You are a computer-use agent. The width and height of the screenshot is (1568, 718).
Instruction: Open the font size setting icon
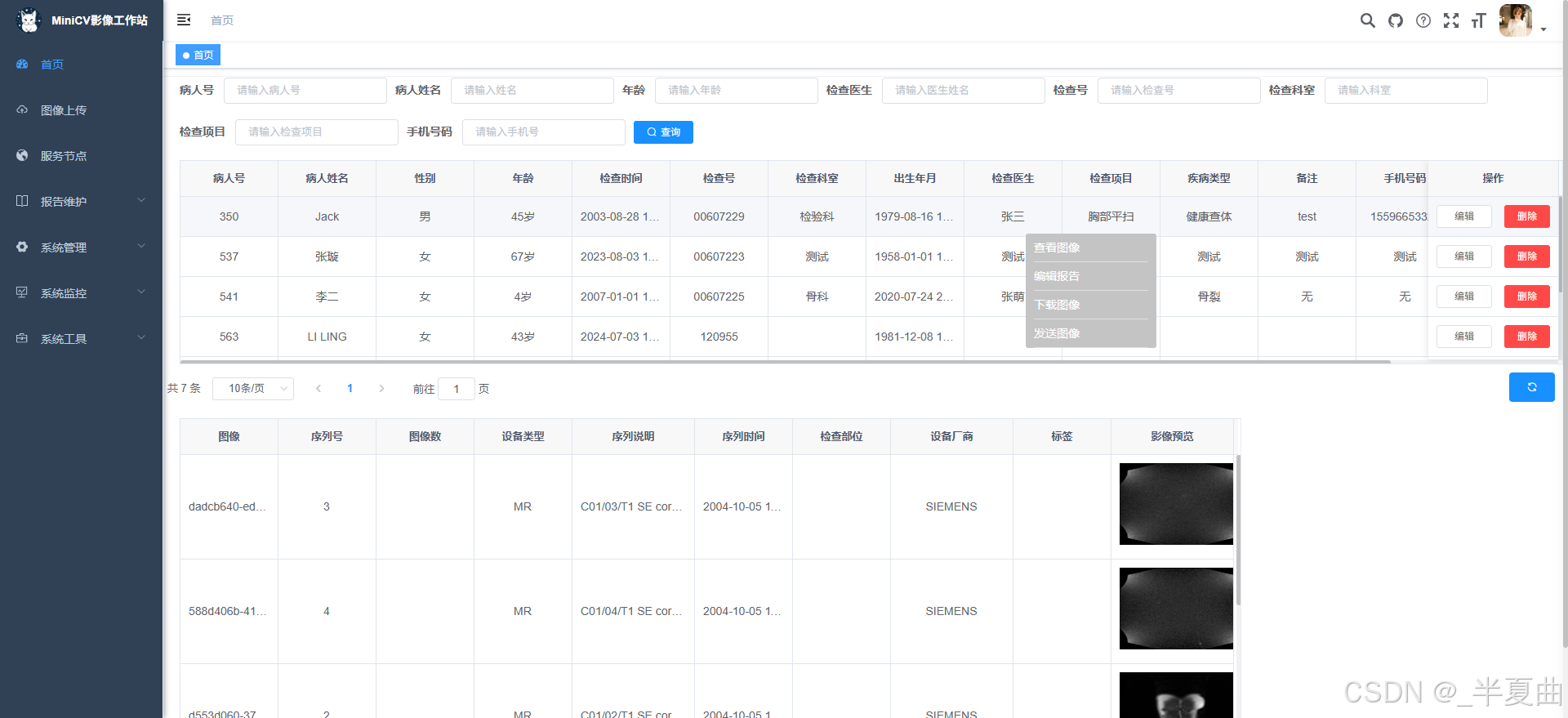1478,20
